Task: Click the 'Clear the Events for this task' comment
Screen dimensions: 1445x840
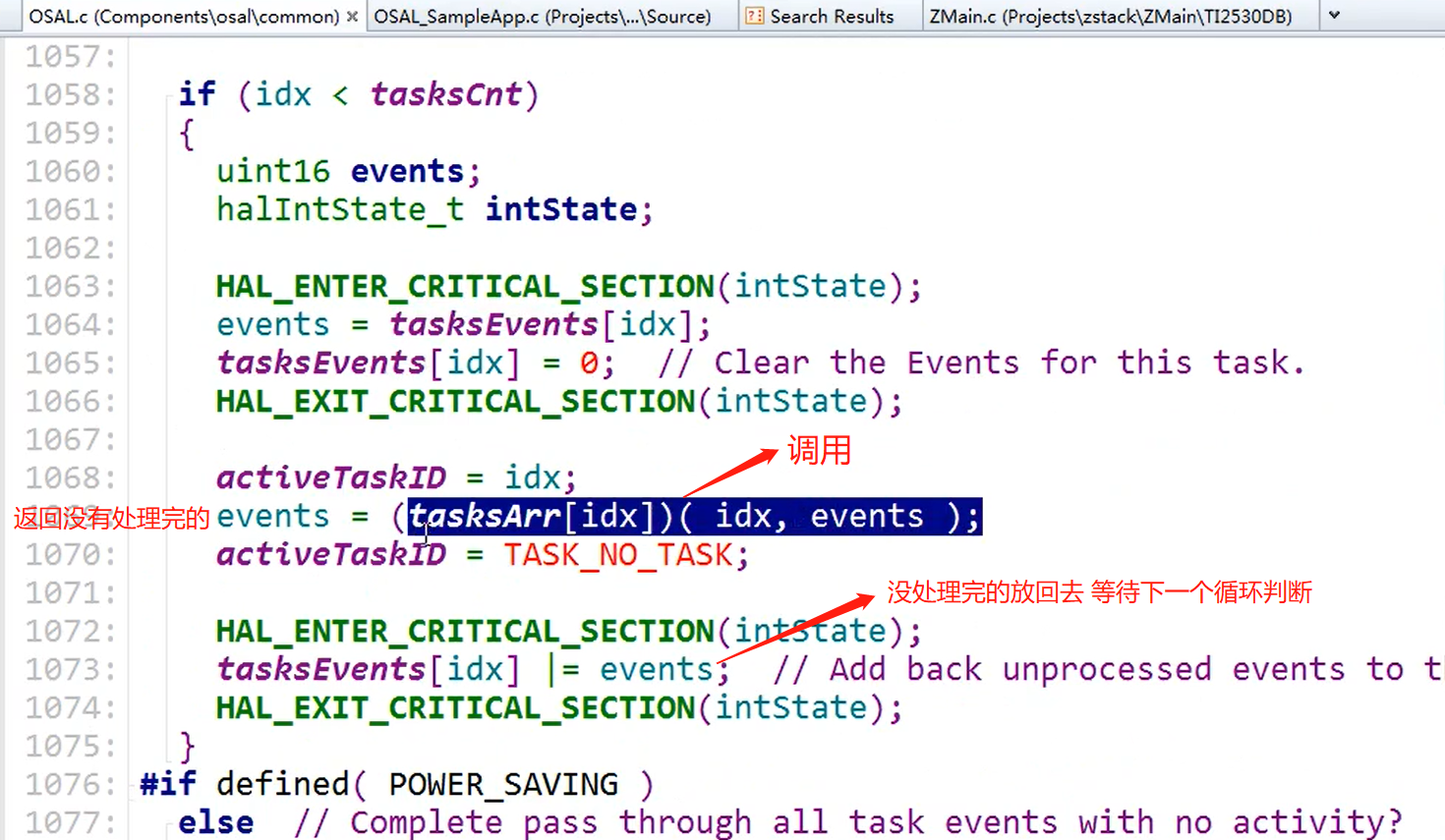Action: pyautogui.click(x=981, y=364)
